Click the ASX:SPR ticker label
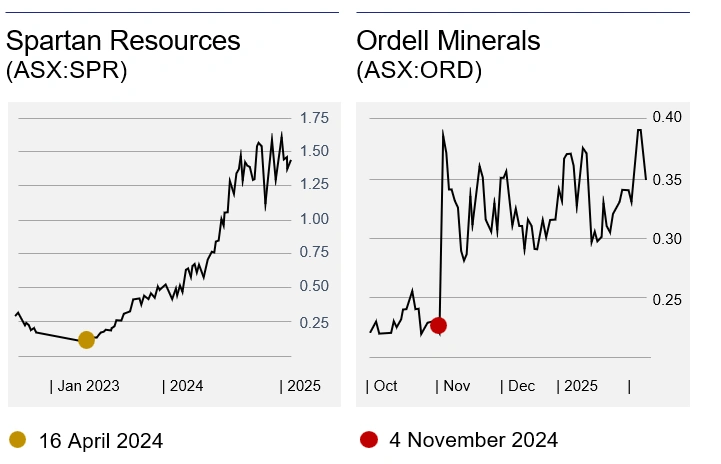Screen dimensions: 721x464 click(x=66, y=72)
